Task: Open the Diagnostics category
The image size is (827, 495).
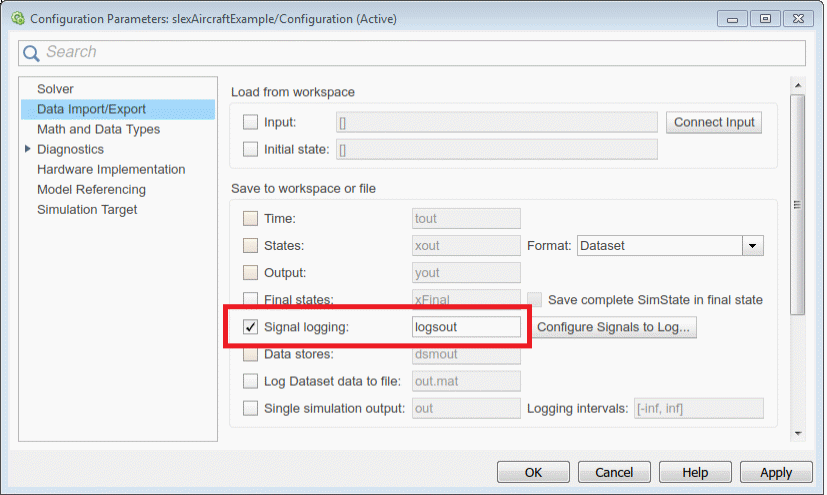Action: 71,149
